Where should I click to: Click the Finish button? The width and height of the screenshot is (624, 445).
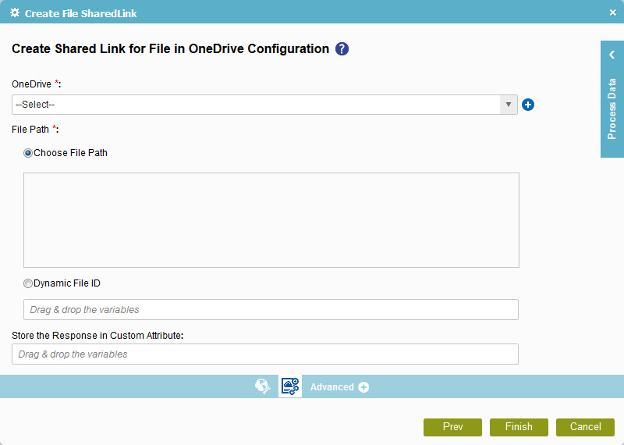tap(519, 427)
